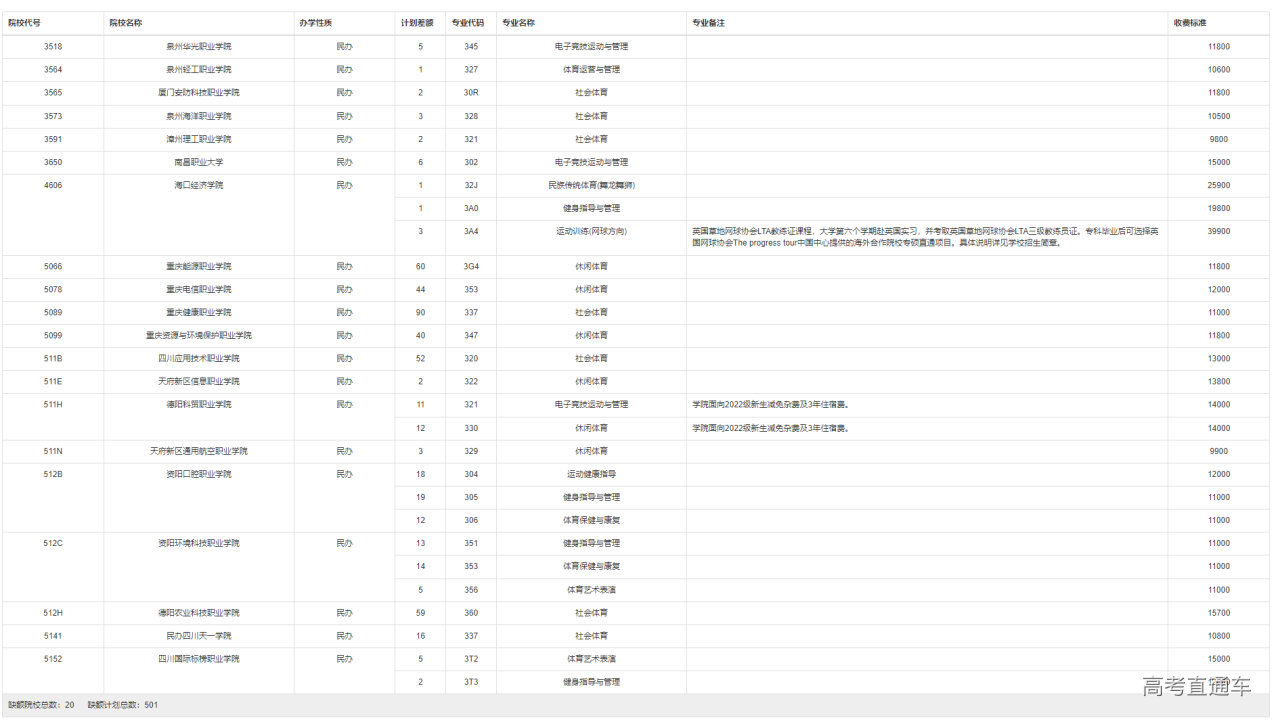Click the 39900 fee value
Image resolution: width=1280 pixels, height=726 pixels.
(x=1218, y=231)
